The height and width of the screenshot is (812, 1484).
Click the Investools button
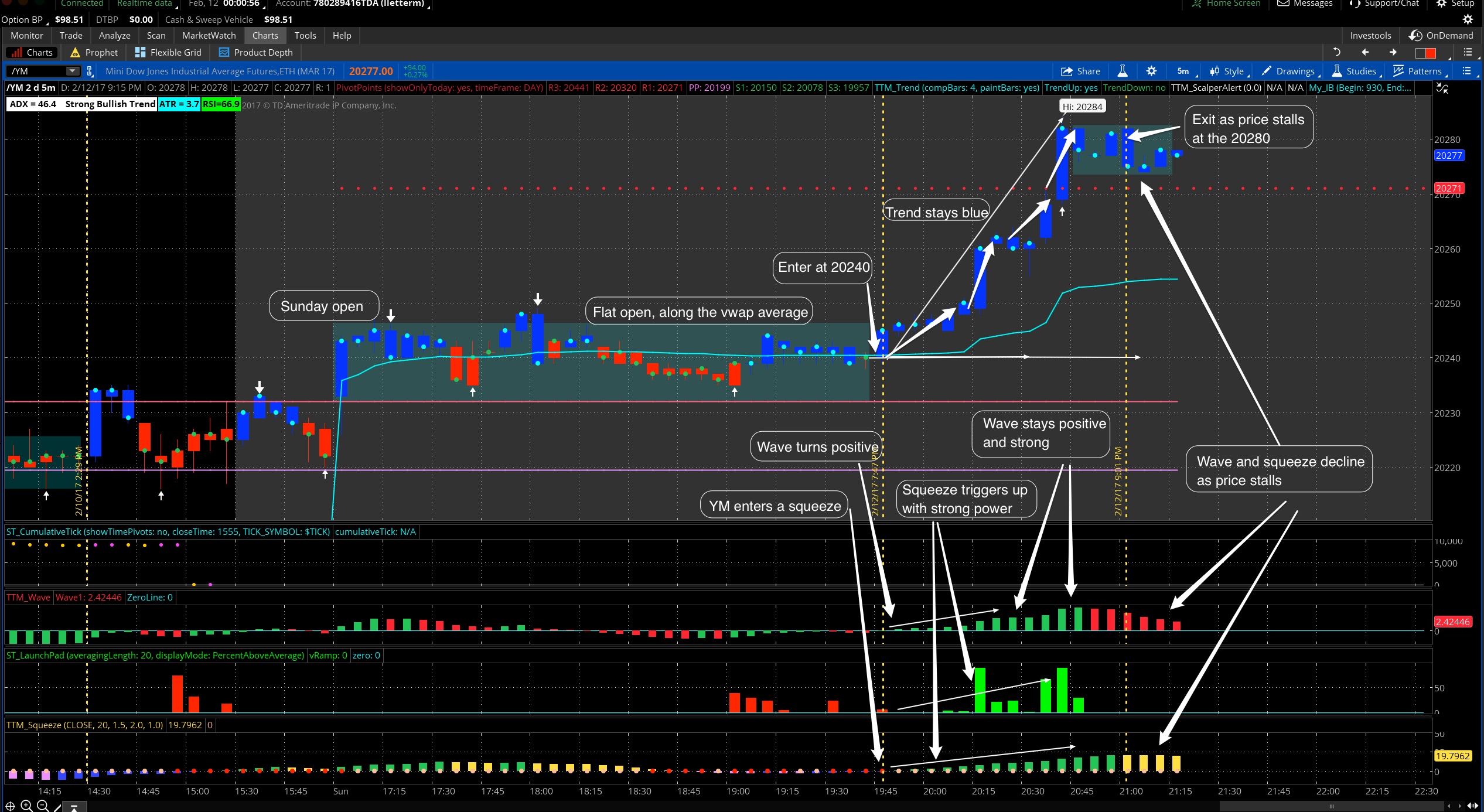[x=1370, y=35]
